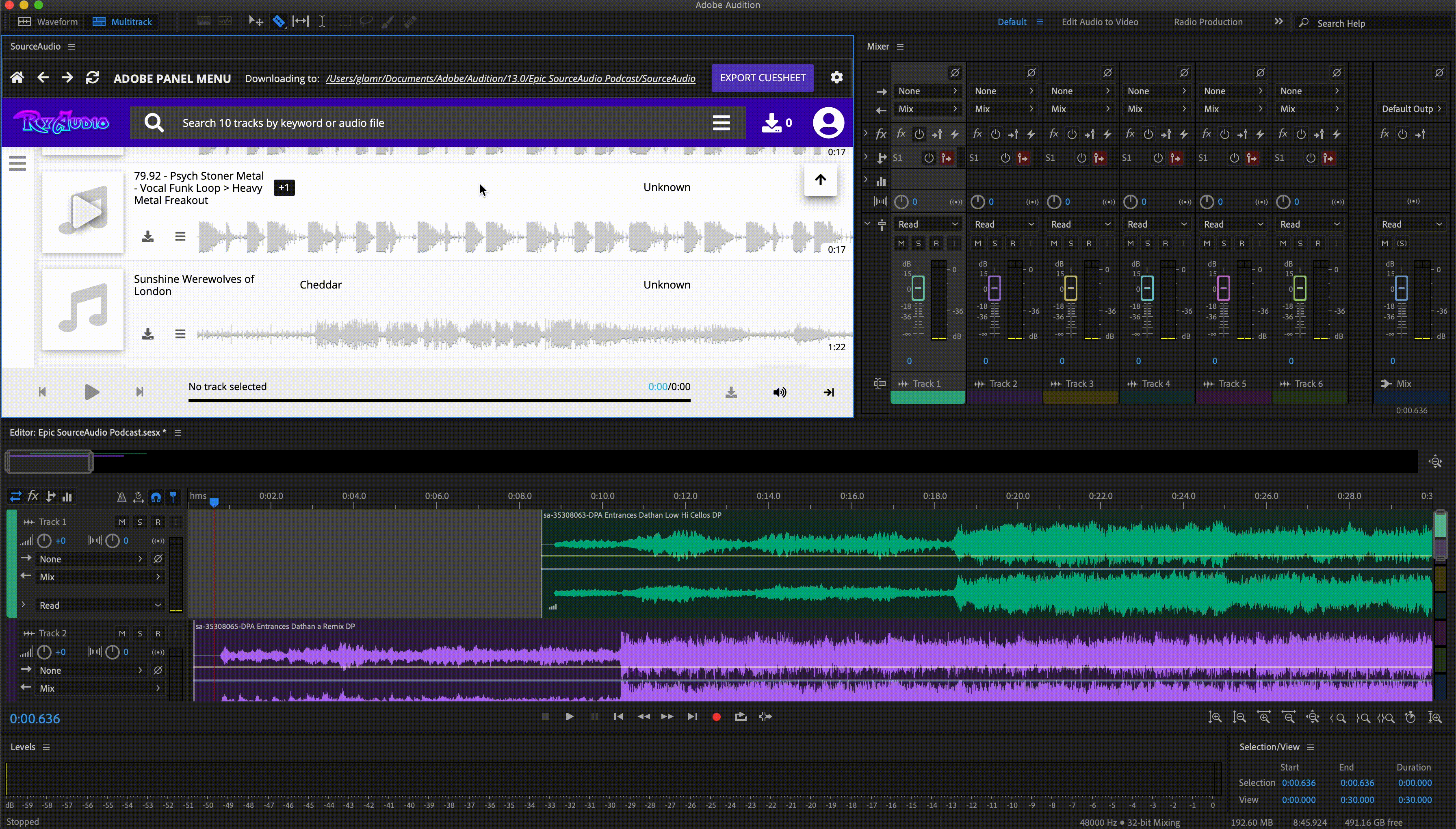Switch to Waveform view
1456x829 pixels.
pyautogui.click(x=48, y=22)
